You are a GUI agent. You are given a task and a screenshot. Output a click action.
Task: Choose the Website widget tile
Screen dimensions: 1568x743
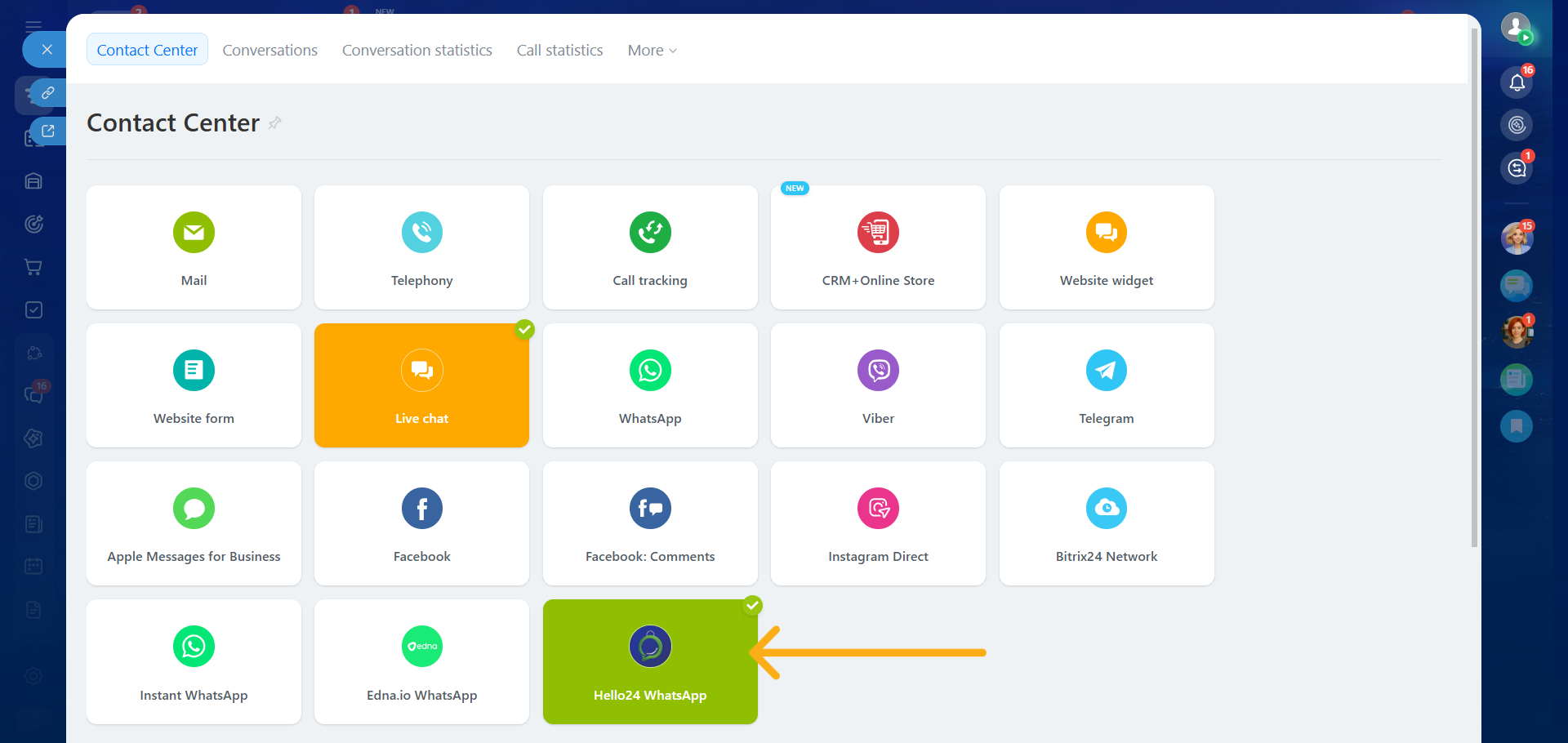[x=1107, y=247]
